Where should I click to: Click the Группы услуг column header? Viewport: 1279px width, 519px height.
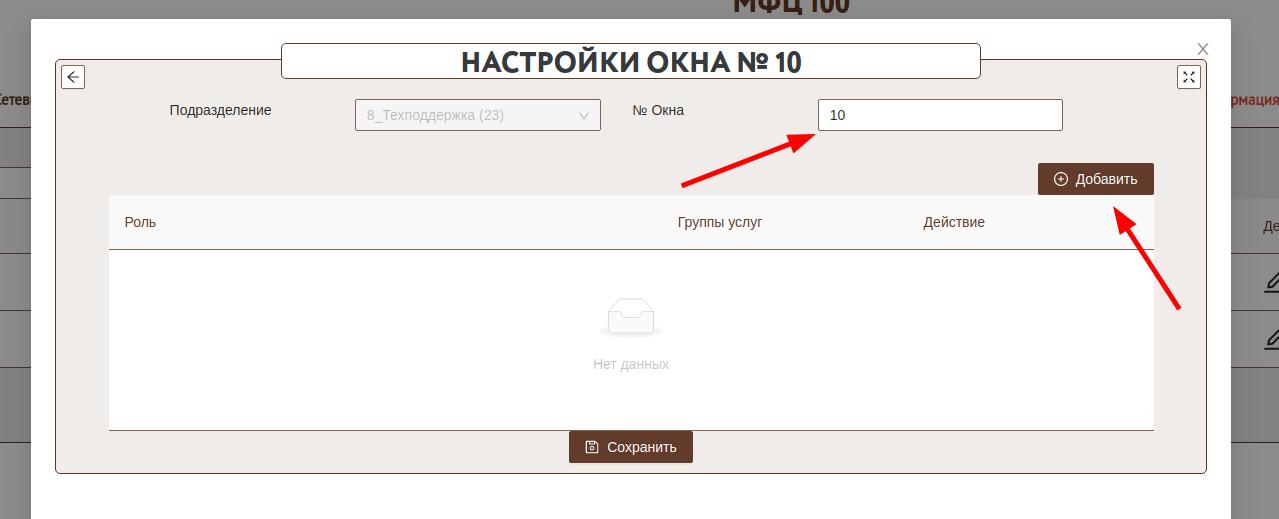pos(720,222)
